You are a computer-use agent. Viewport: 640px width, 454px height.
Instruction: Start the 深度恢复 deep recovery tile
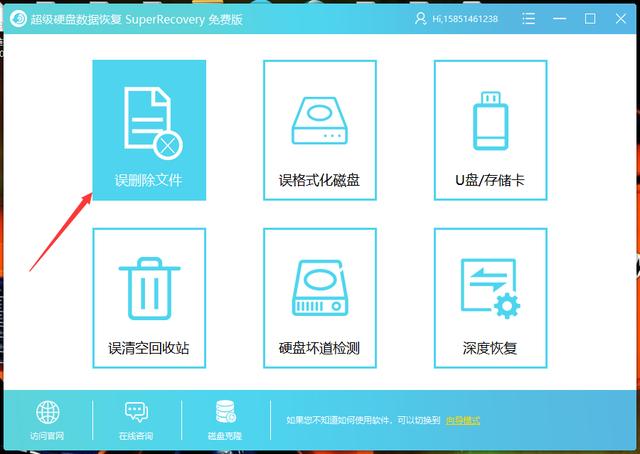tap(490, 298)
